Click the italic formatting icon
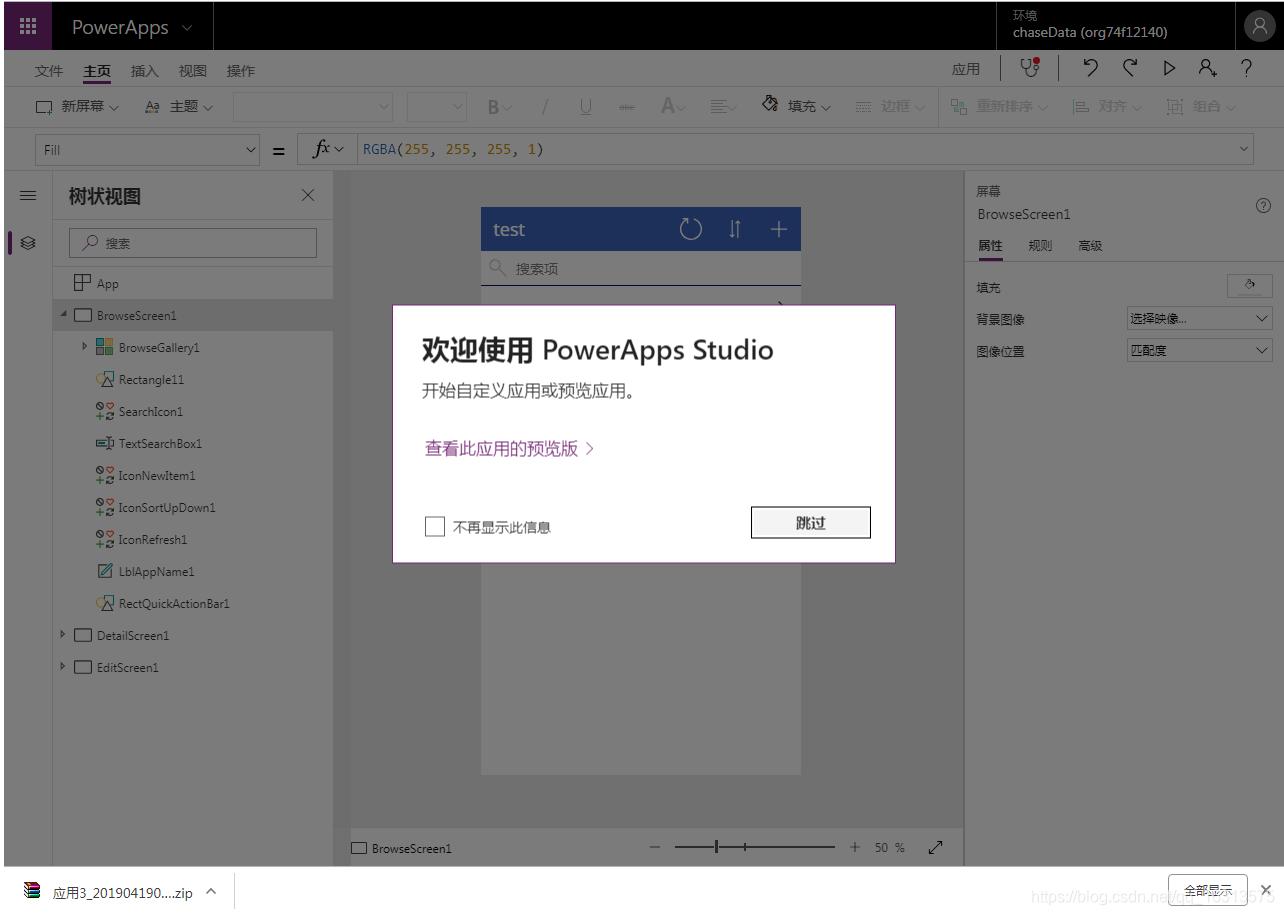Image resolution: width=1284 pixels, height=915 pixels. coord(545,106)
